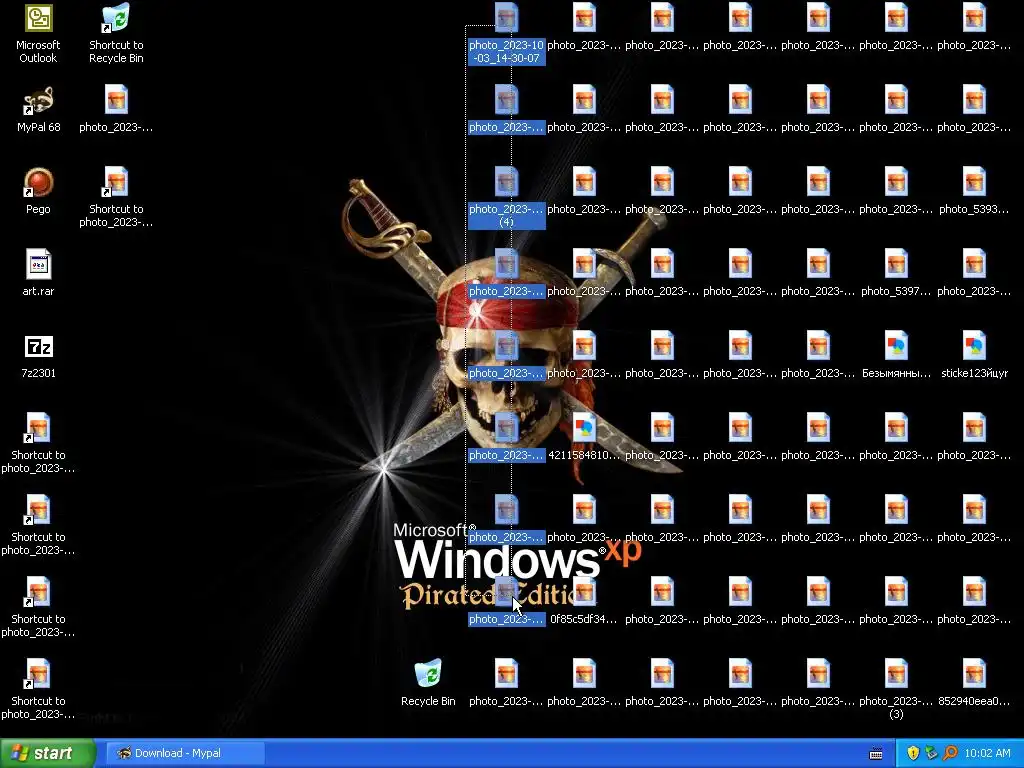Viewport: 1024px width, 768px height.
Task: Click the yellow security shield tray icon
Action: point(913,753)
